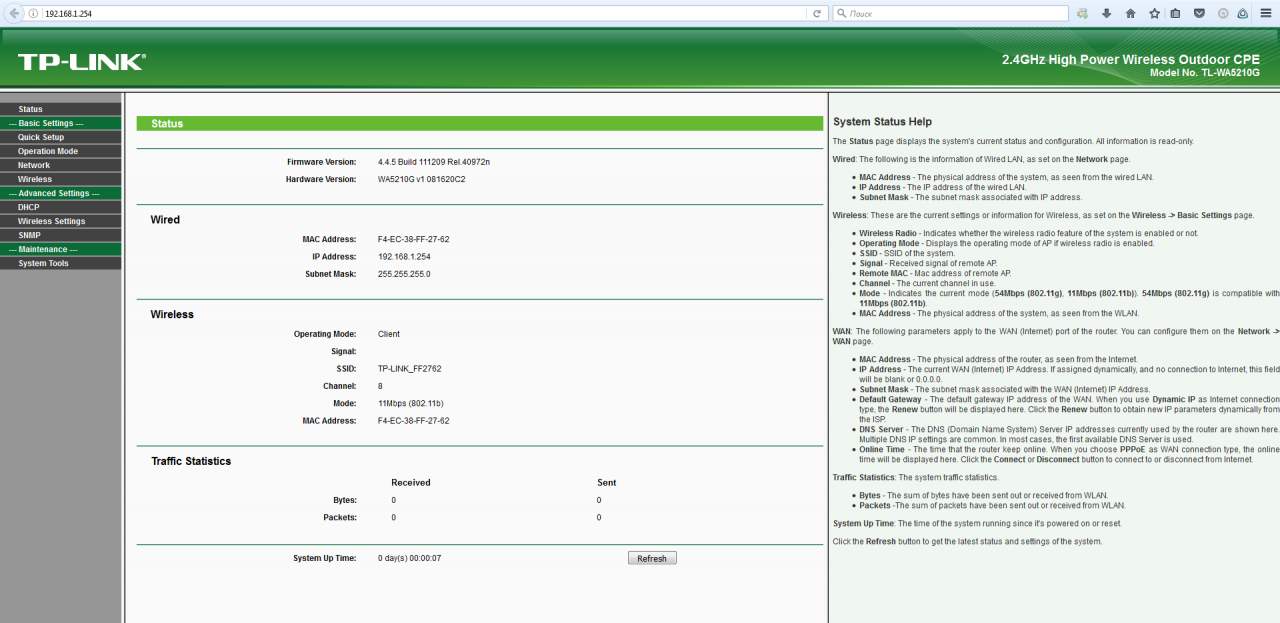The width and height of the screenshot is (1280, 623).
Task: Open Wireless Settings in sidebar
Action: tap(61, 221)
